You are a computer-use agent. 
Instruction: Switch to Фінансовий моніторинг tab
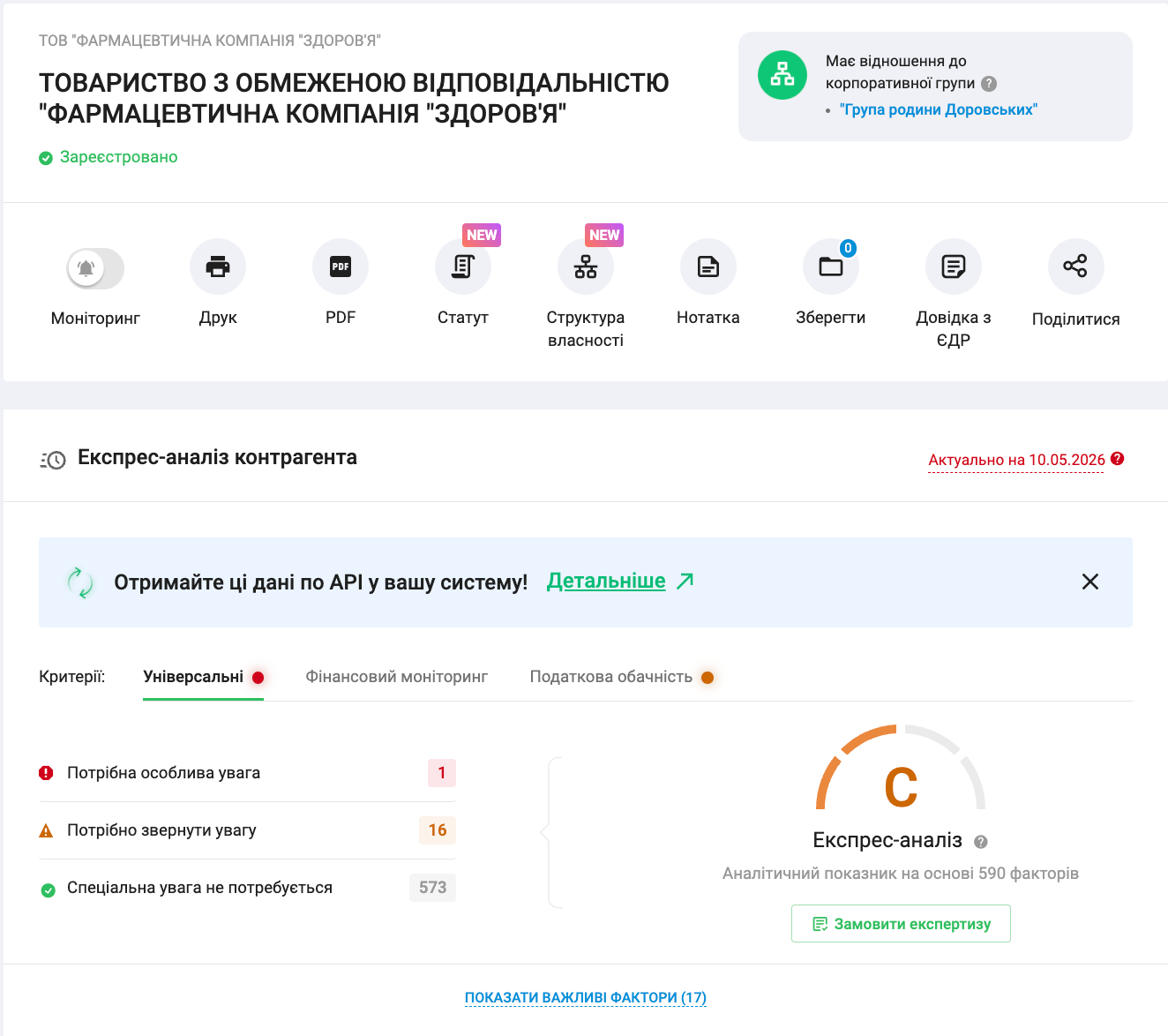396,677
